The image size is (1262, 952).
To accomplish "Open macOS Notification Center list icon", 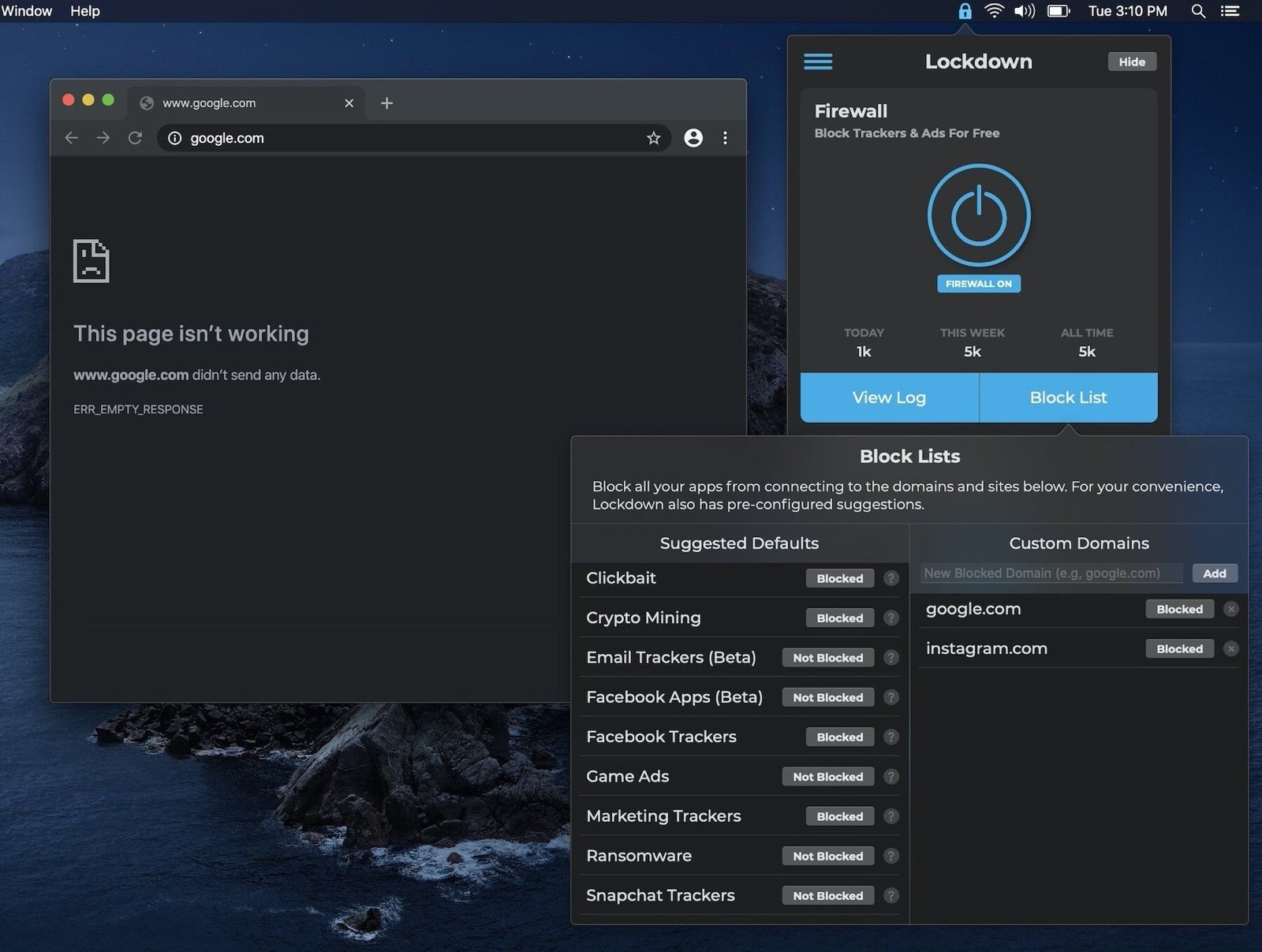I will [x=1230, y=11].
